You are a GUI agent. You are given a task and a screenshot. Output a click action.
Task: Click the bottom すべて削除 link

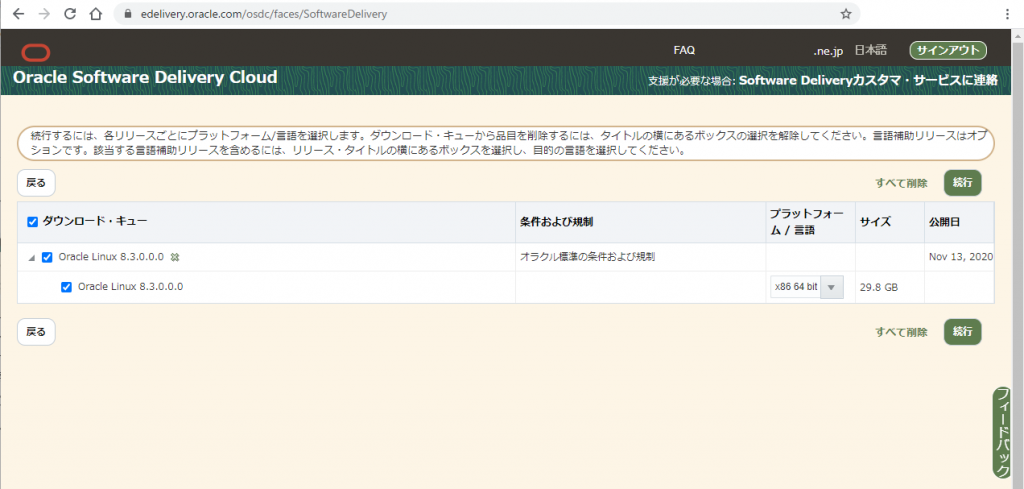pyautogui.click(x=901, y=332)
